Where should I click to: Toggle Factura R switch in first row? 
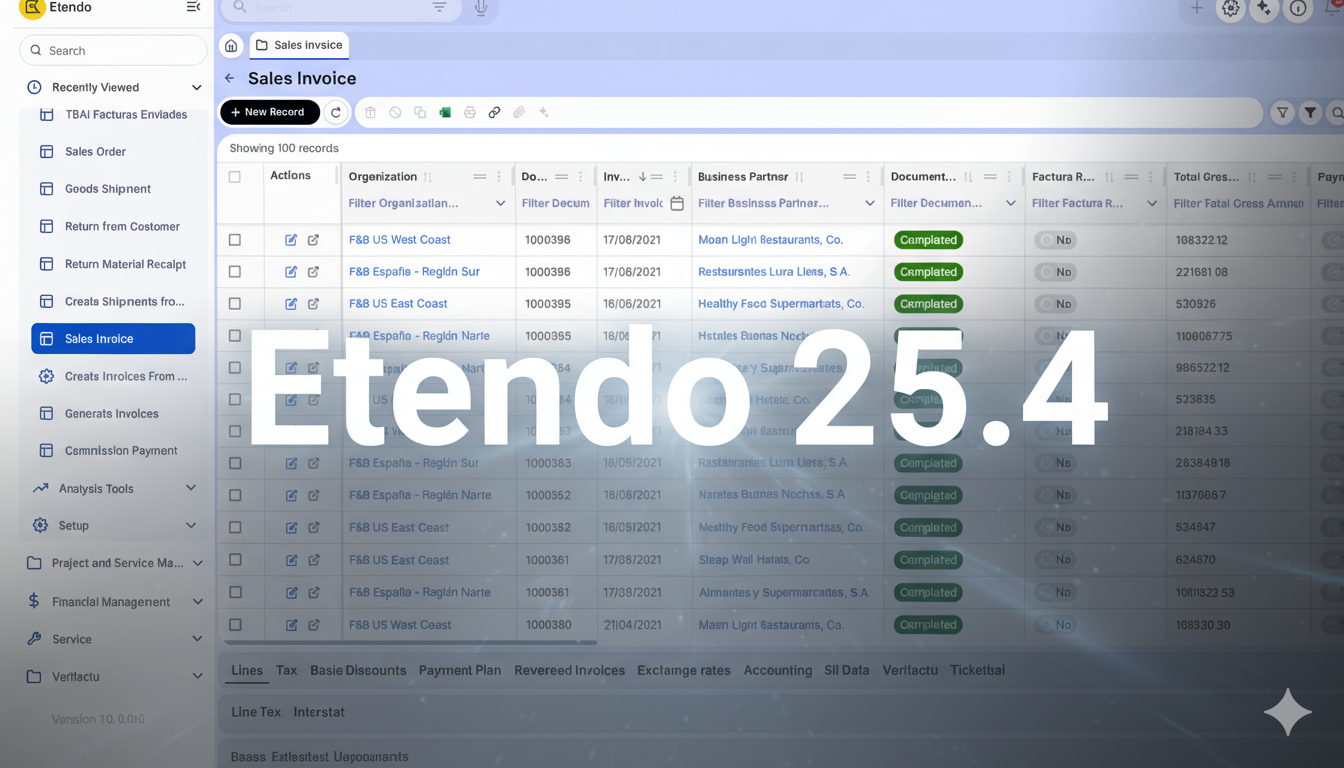tap(1055, 240)
